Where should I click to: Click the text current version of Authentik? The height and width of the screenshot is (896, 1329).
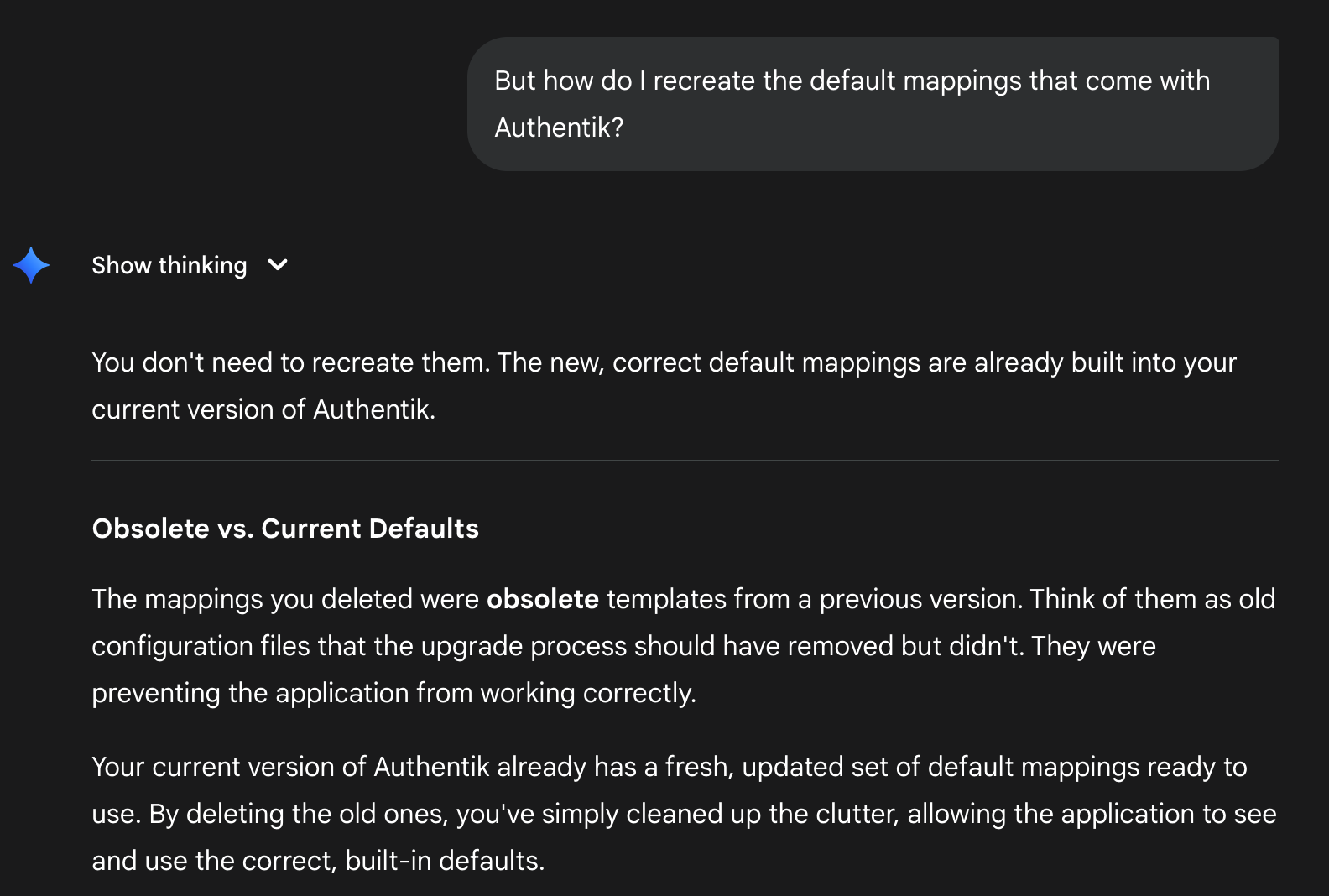tap(263, 409)
